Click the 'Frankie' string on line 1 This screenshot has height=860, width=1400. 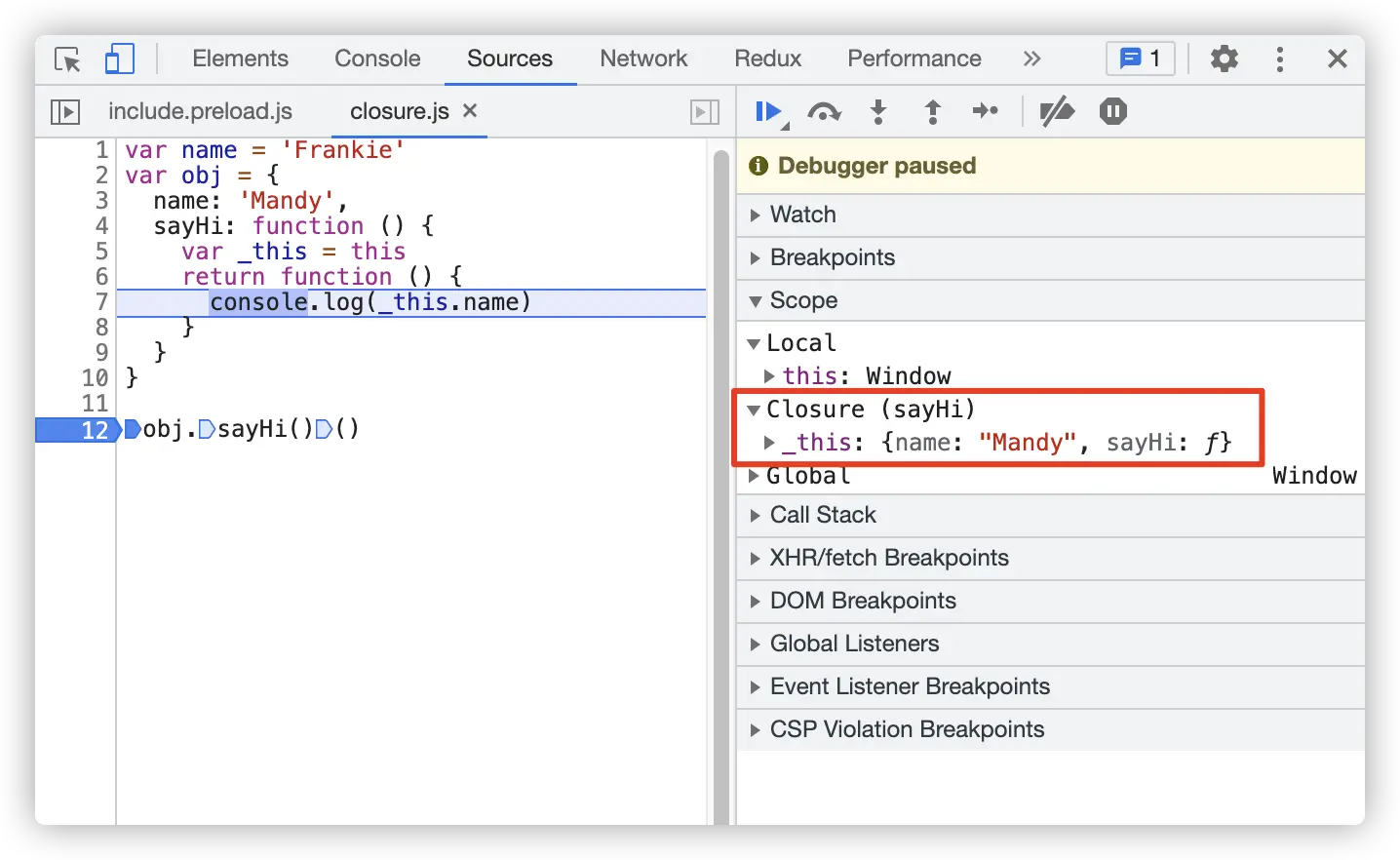342,150
